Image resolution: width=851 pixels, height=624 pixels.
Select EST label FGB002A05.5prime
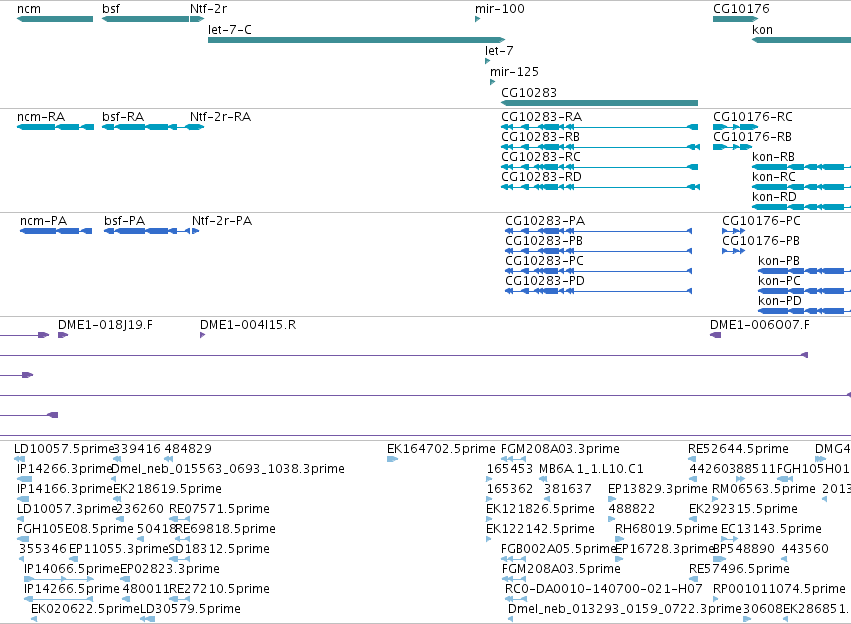pyautogui.click(x=559, y=549)
